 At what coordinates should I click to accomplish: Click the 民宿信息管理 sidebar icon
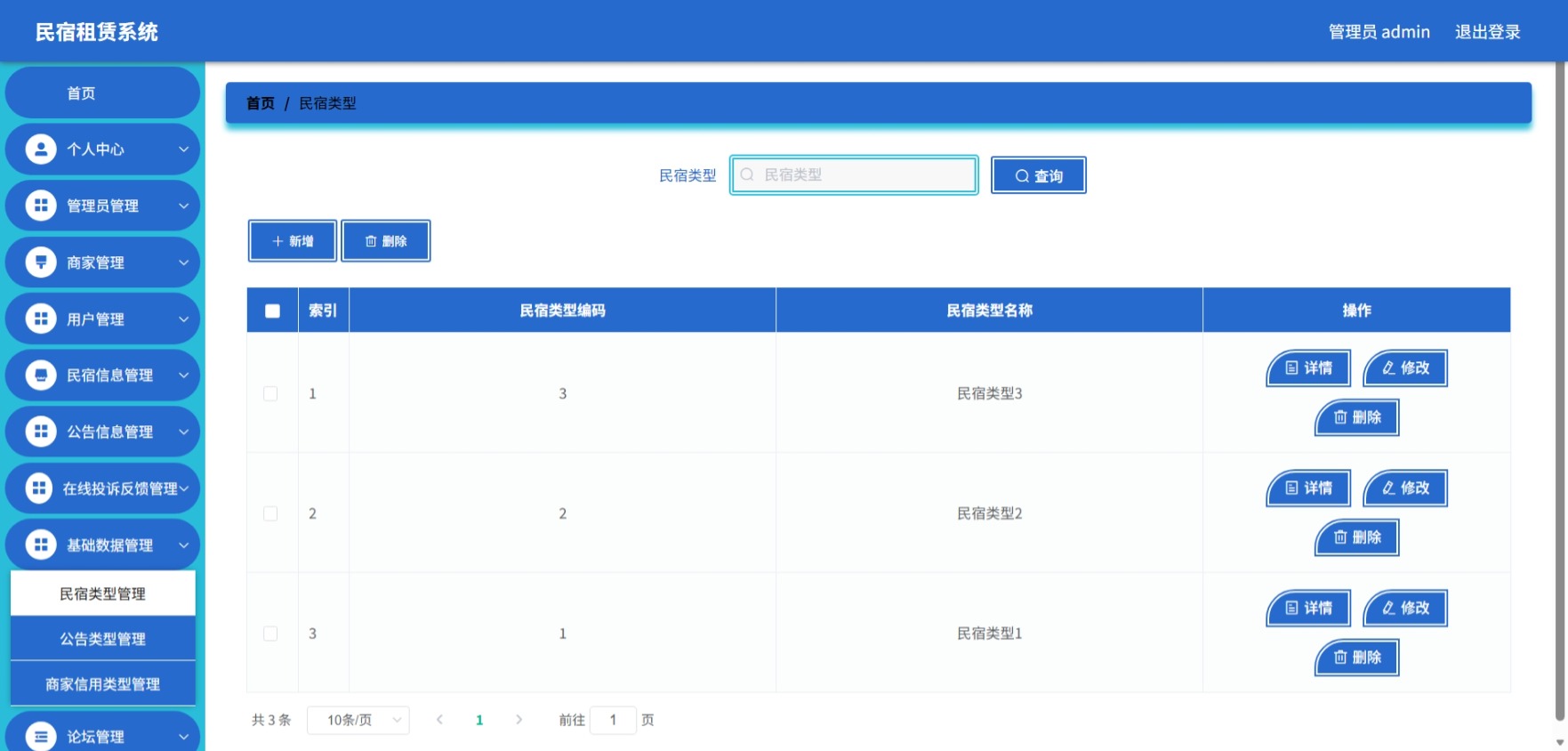tap(41, 375)
